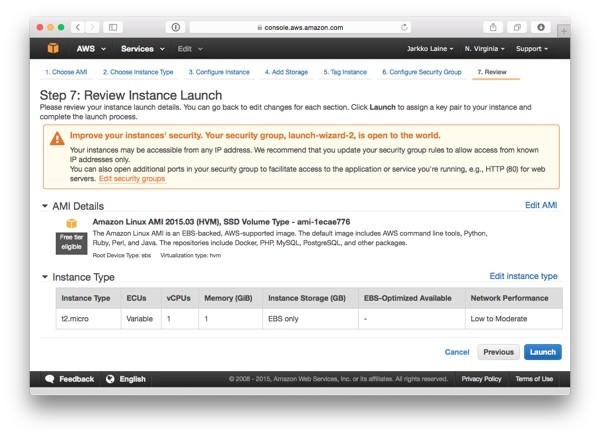Click the Low to Moderate cell

(x=514, y=319)
